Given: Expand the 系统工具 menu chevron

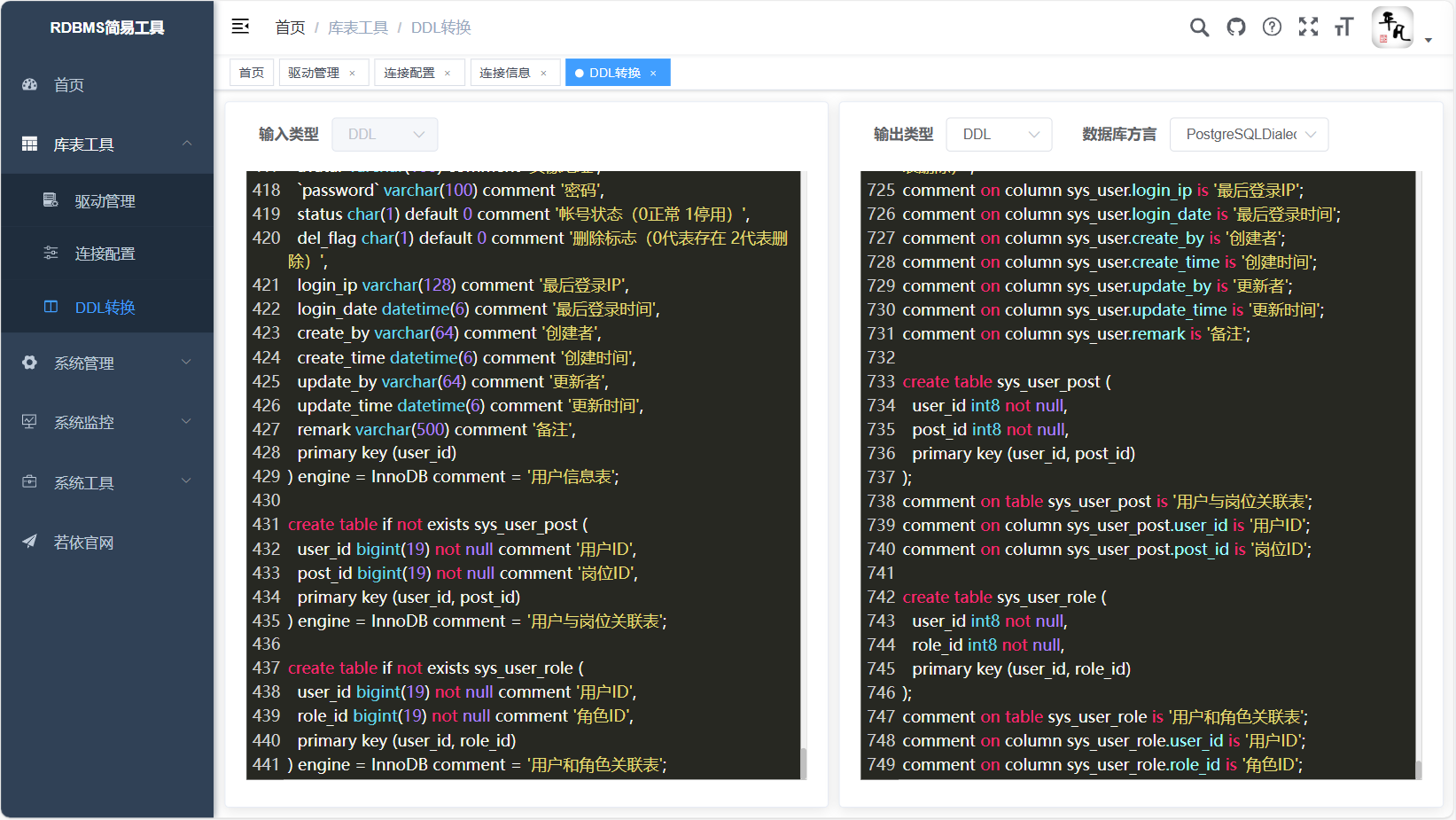Looking at the screenshot, I should click(187, 480).
